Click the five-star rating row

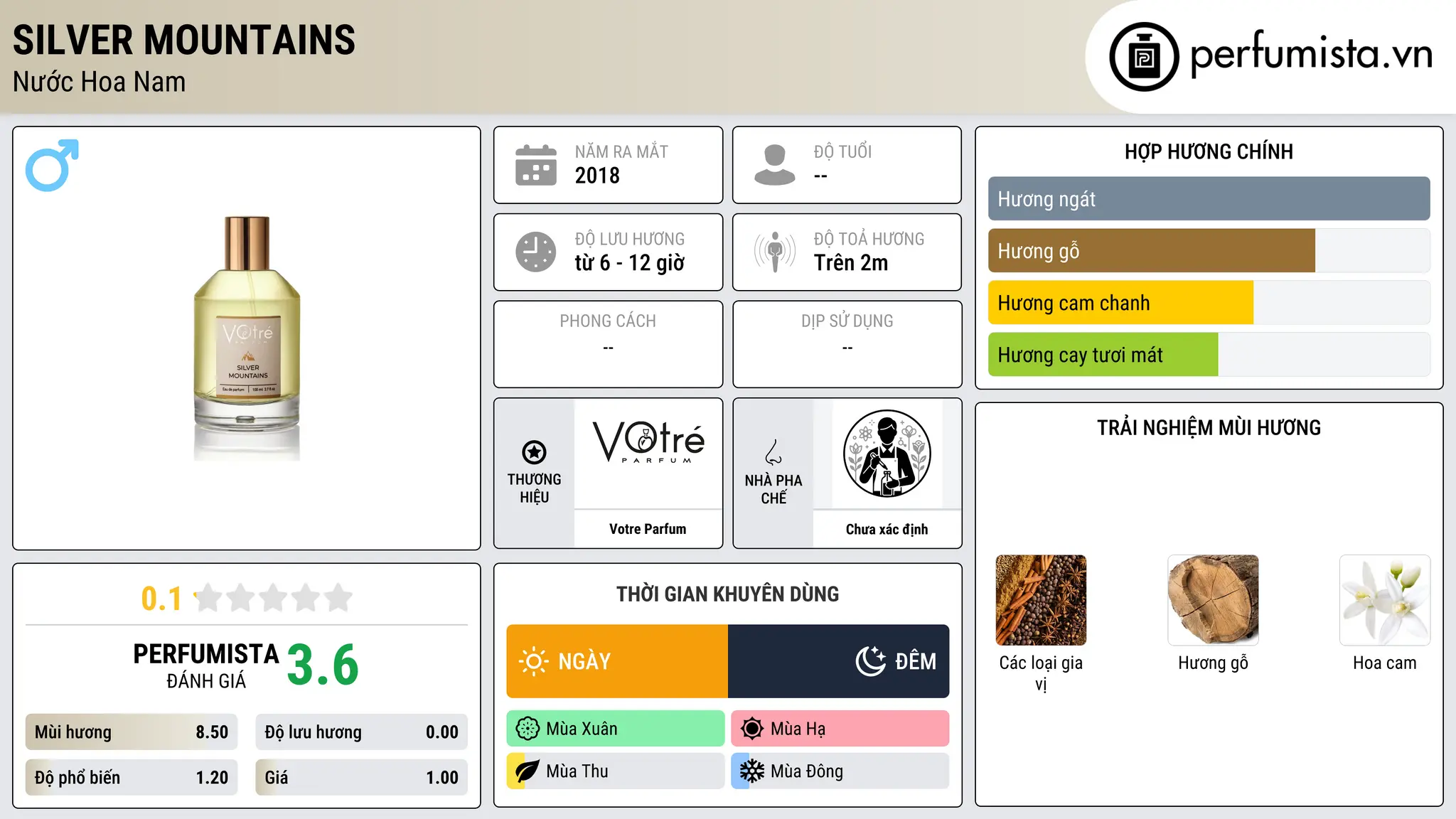[274, 598]
